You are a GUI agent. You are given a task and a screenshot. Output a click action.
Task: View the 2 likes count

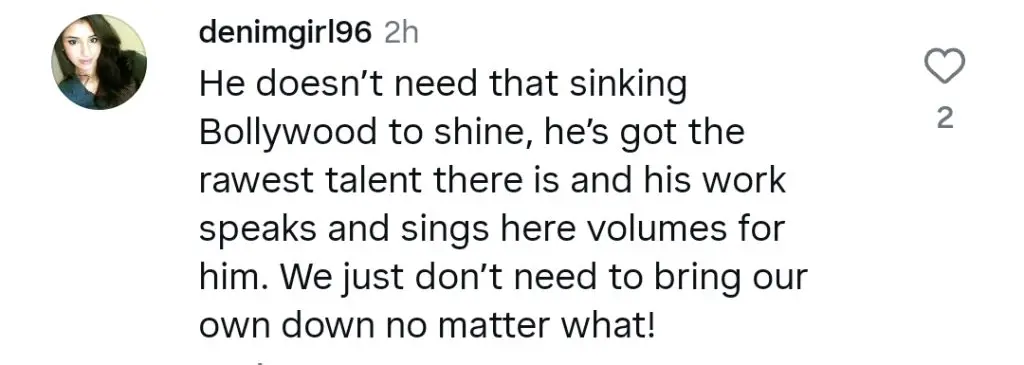coord(945,119)
